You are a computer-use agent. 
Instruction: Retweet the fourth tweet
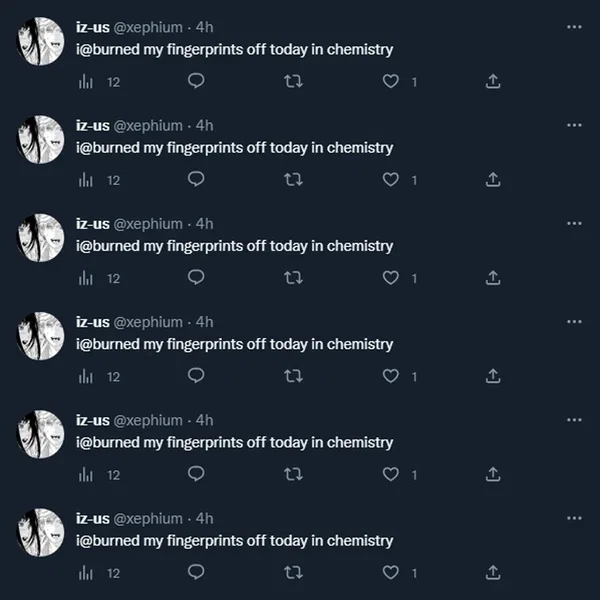pyautogui.click(x=293, y=376)
